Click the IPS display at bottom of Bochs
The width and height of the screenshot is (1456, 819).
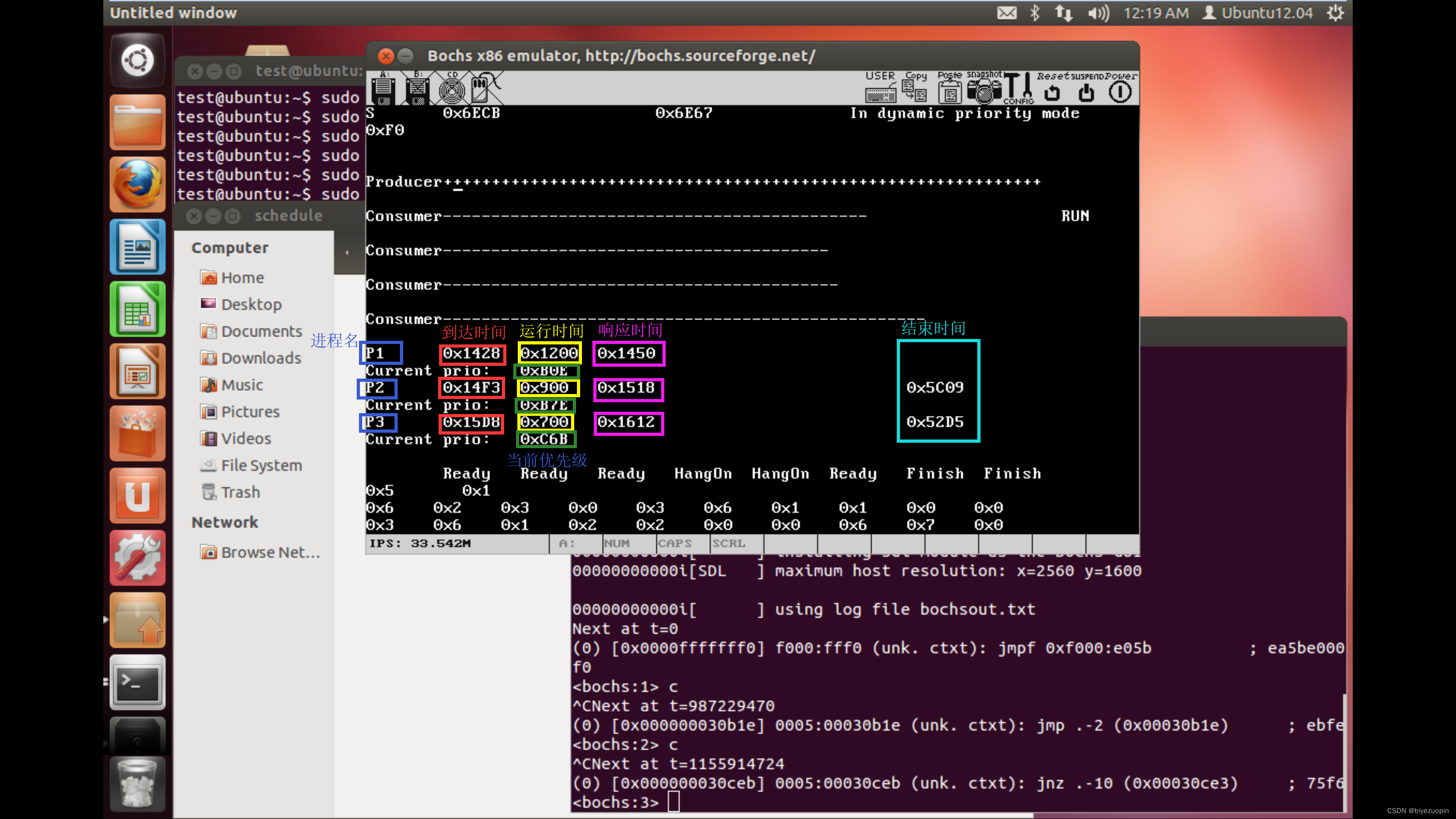click(421, 543)
